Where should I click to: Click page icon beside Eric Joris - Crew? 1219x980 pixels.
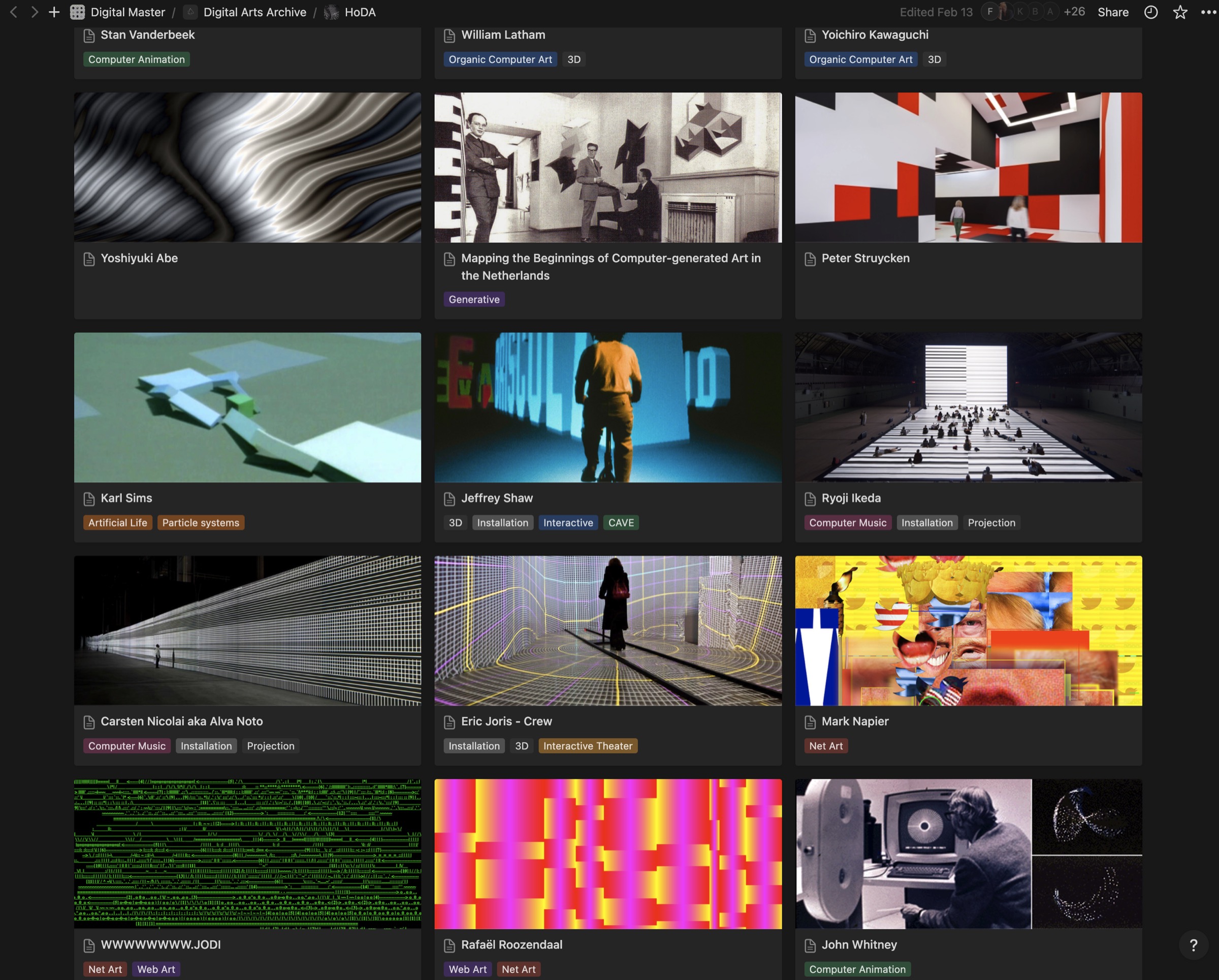(450, 722)
